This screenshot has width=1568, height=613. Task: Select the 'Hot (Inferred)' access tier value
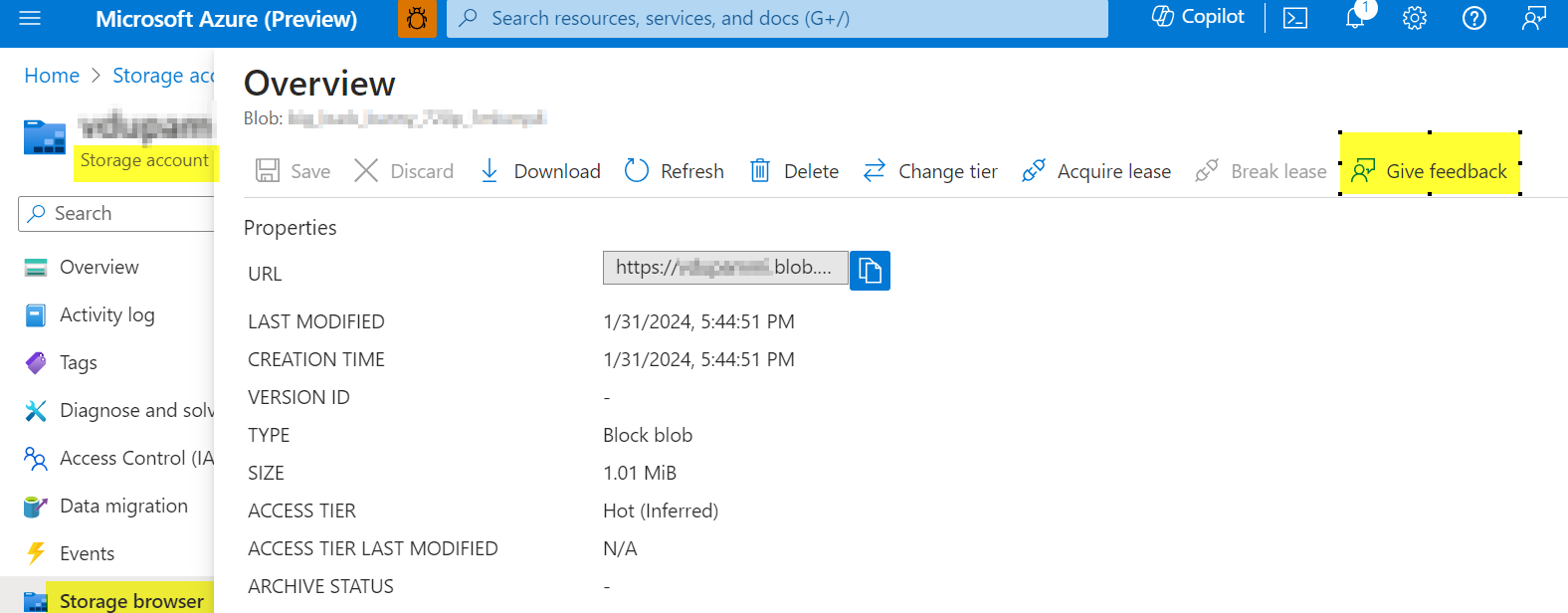point(661,511)
